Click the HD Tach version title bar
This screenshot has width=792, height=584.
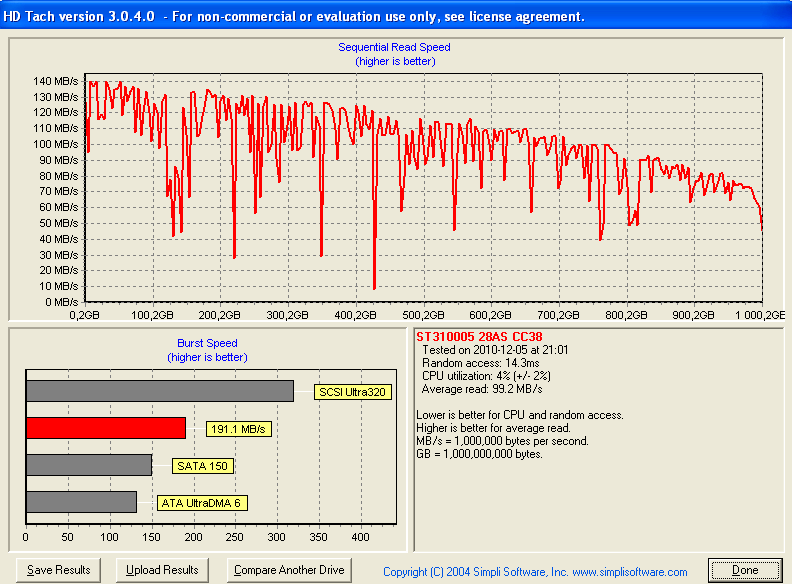pos(396,16)
